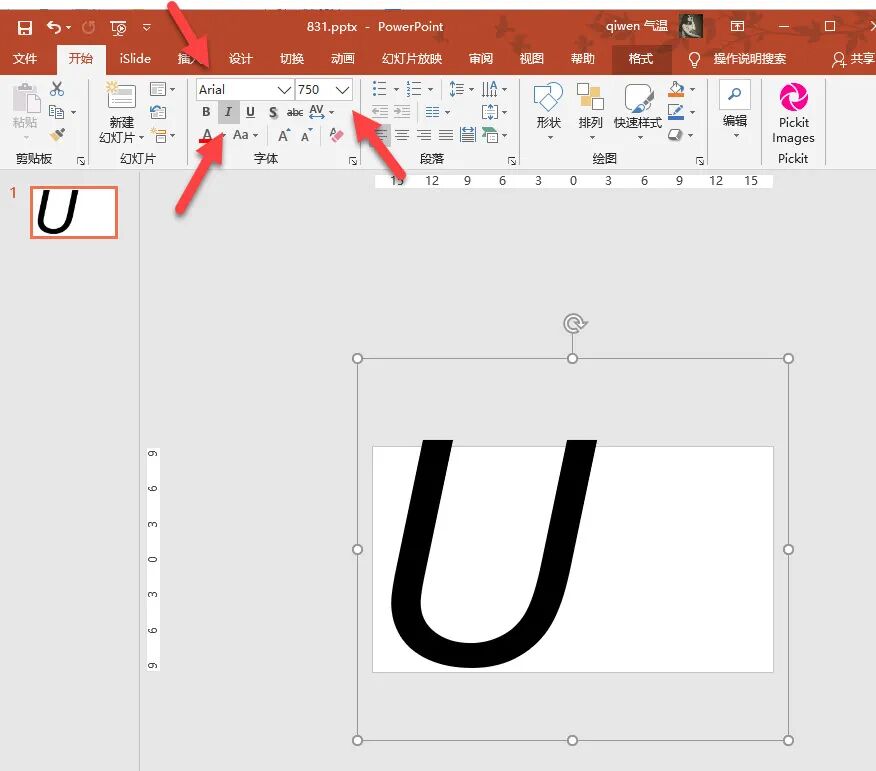Search in 操作说明搜索 box
The height and width of the screenshot is (771, 876).
click(750, 59)
